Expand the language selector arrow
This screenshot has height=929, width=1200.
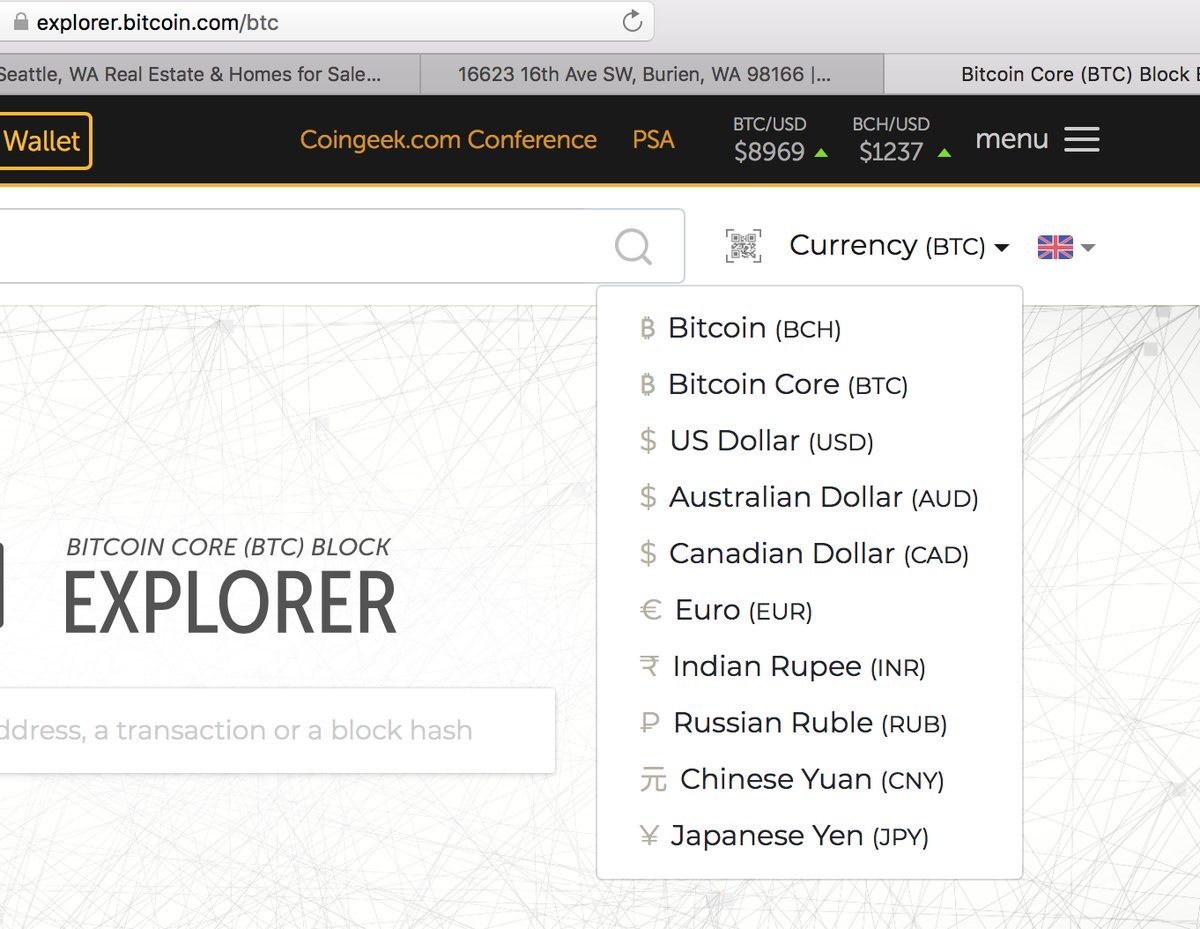1088,247
